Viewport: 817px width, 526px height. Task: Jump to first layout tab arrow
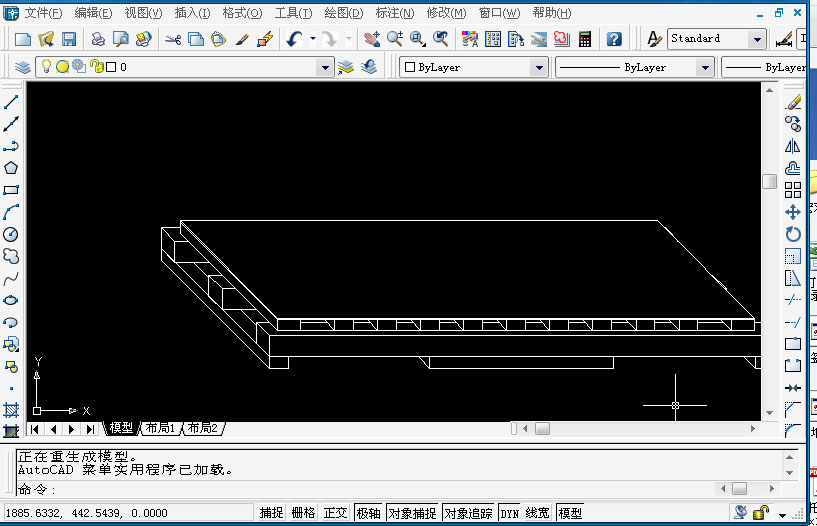point(34,429)
